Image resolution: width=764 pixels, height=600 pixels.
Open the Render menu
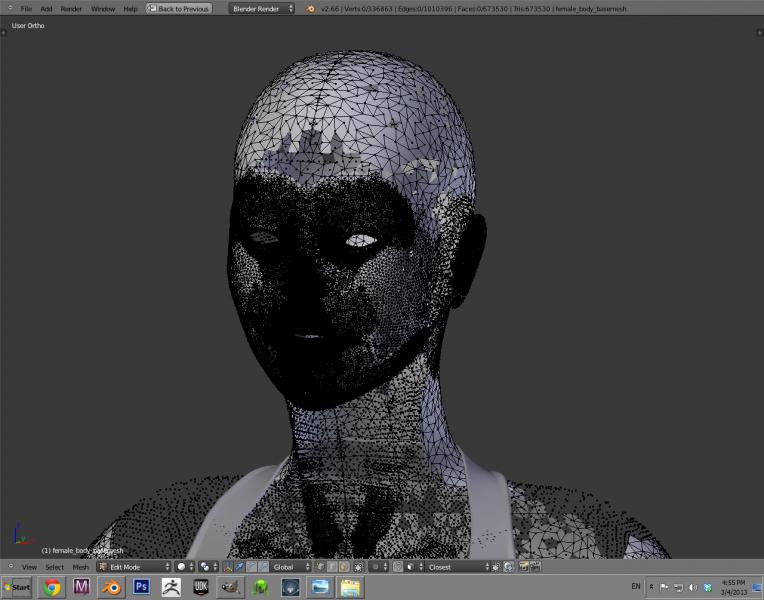71,8
